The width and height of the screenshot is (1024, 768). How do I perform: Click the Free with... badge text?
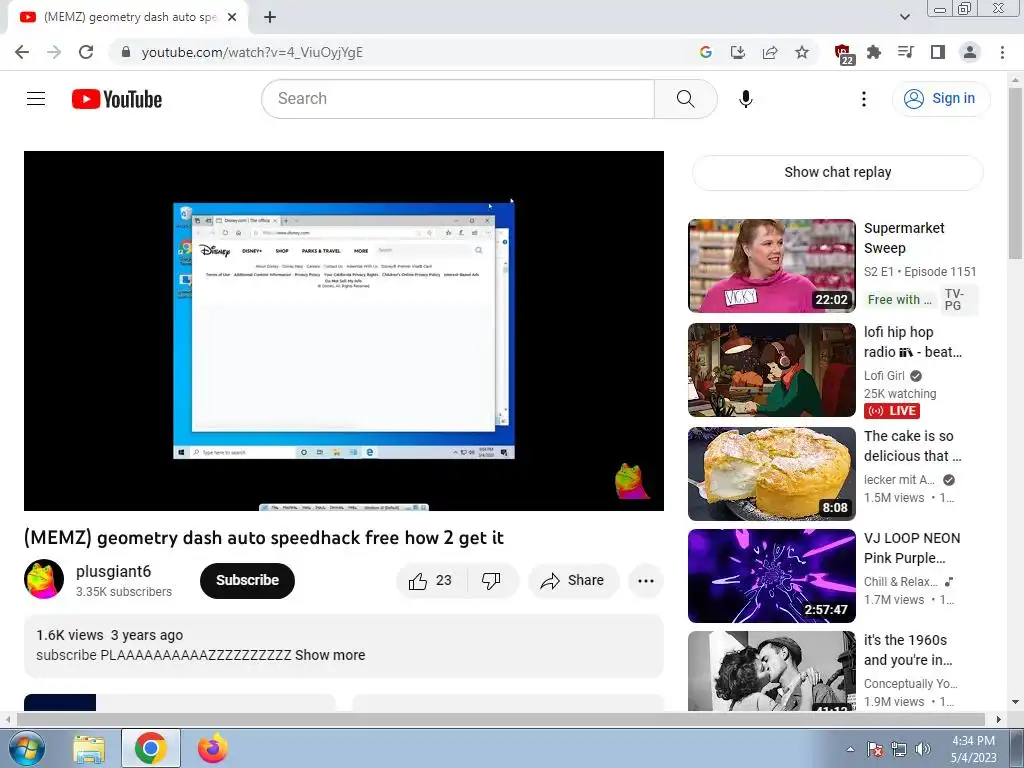point(900,300)
